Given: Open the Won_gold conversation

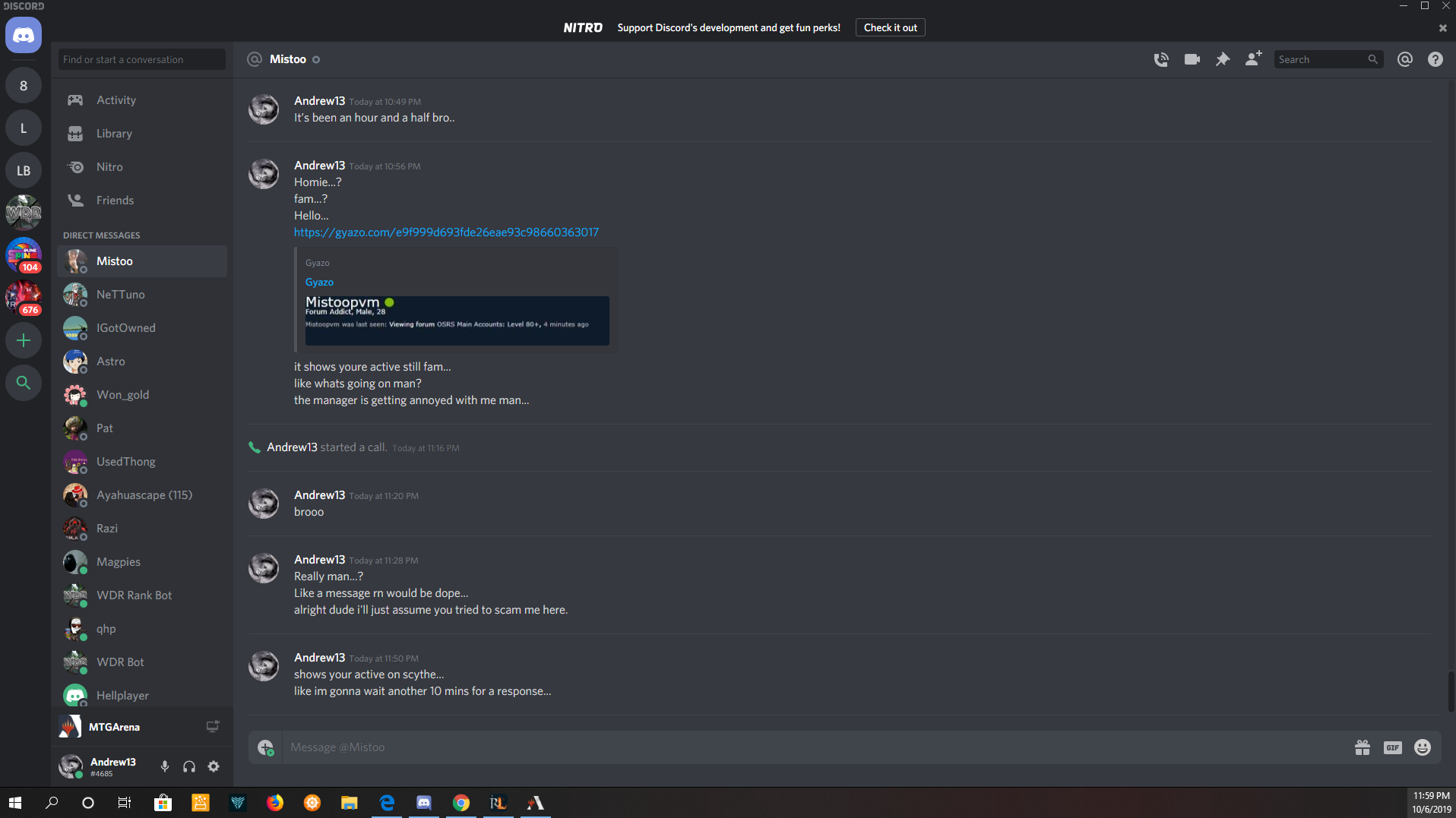Looking at the screenshot, I should [142, 395].
